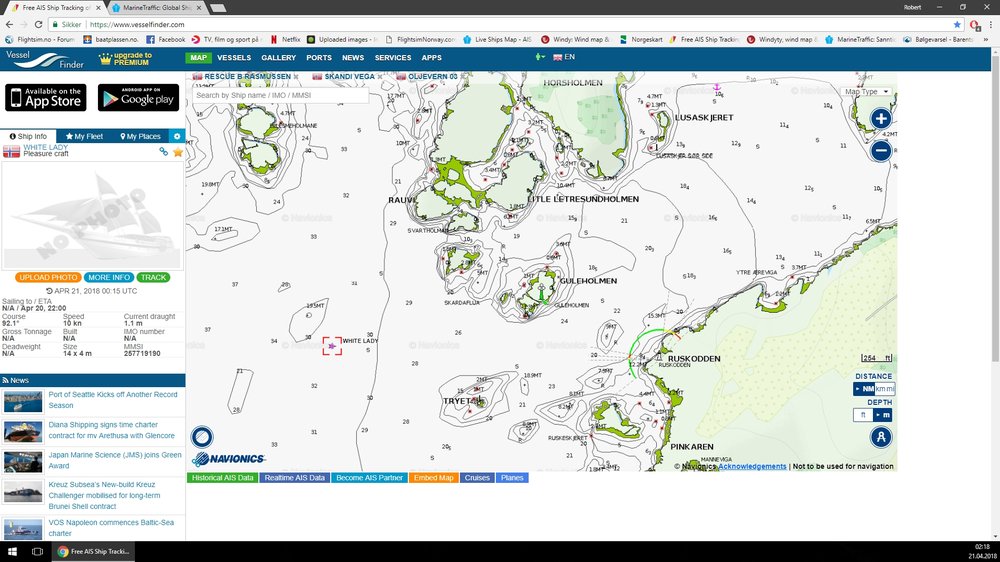Click the Embed Map button
1000x562 pixels.
(x=434, y=478)
